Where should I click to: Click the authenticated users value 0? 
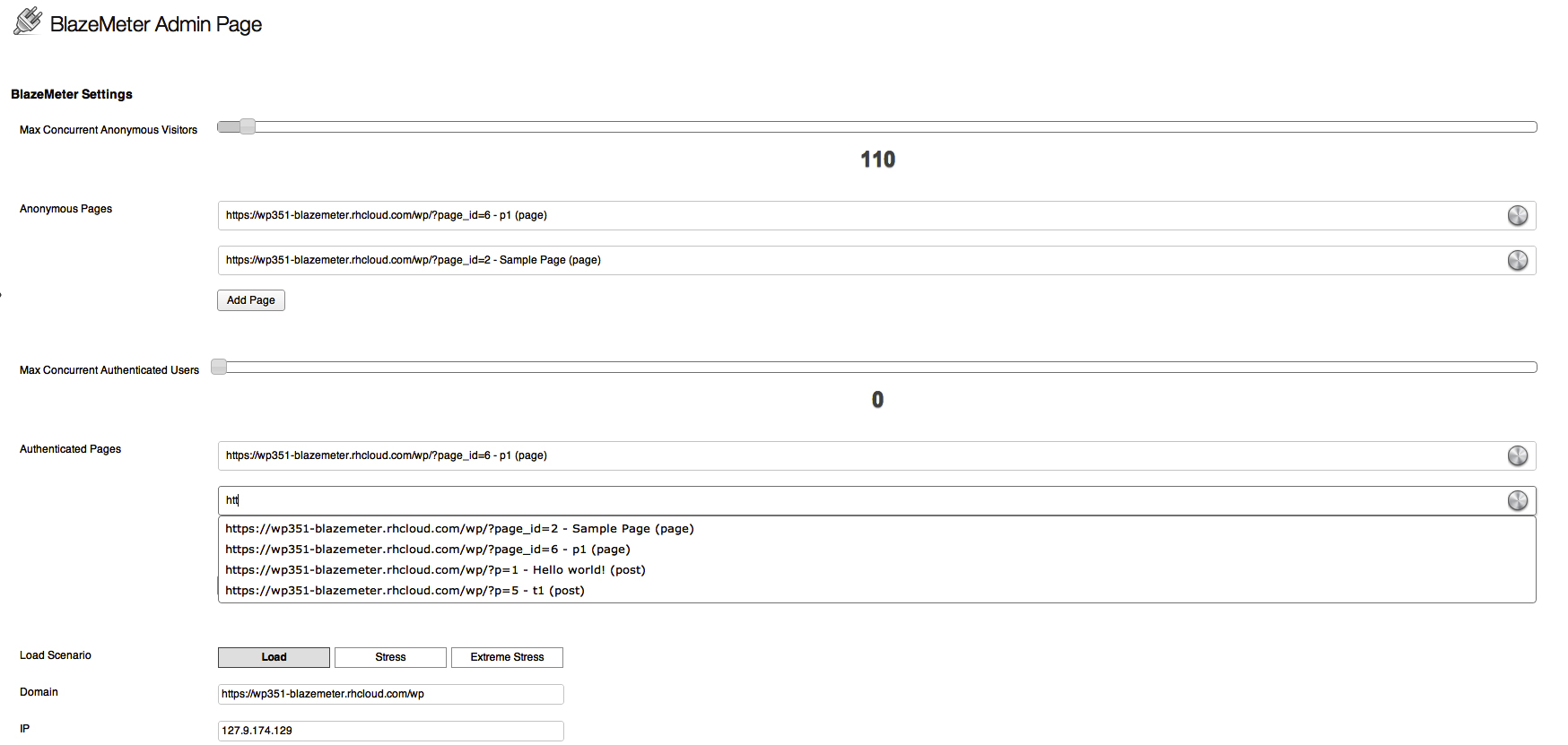[x=877, y=400]
